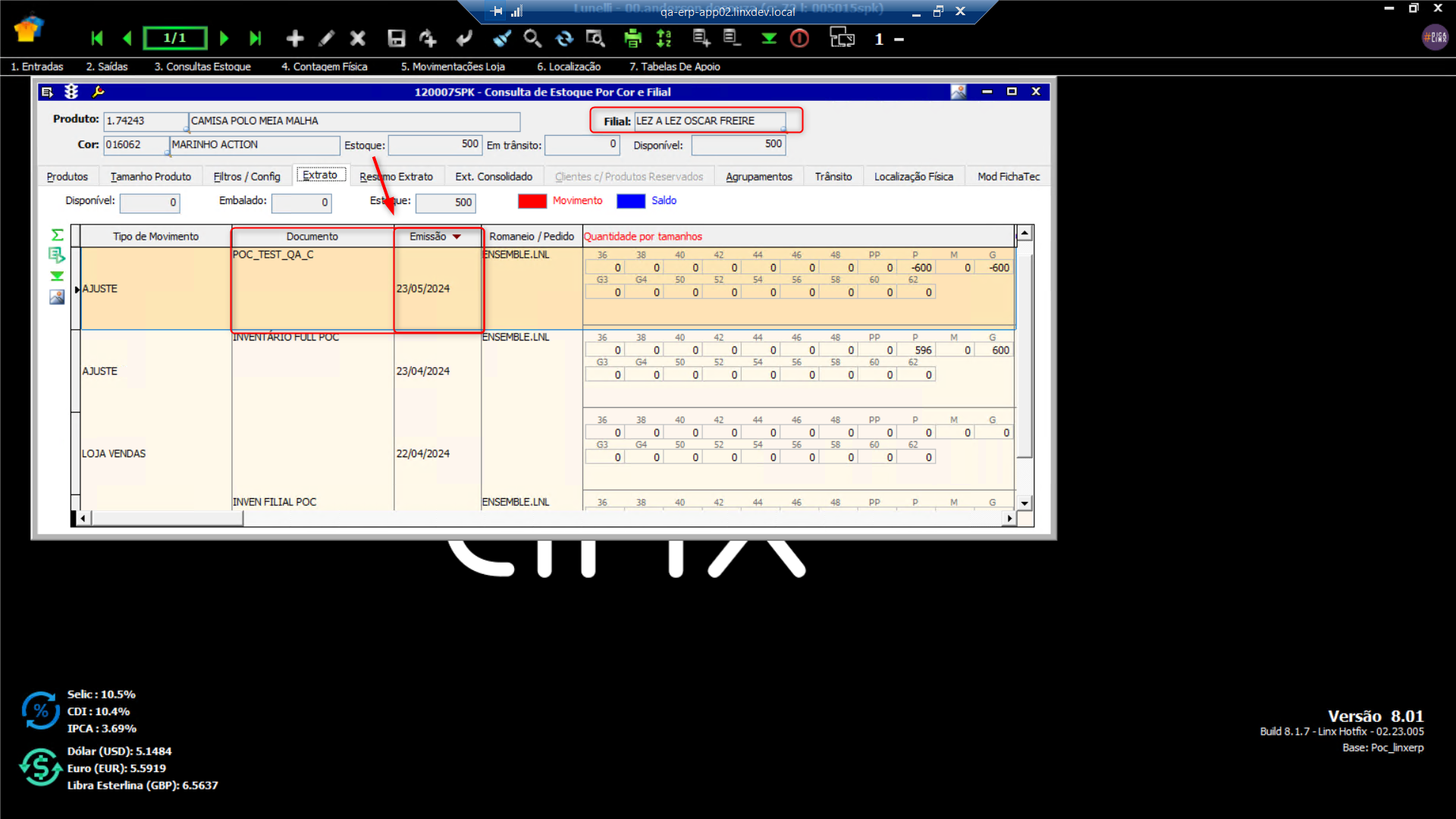Image resolution: width=1456 pixels, height=819 pixels.
Task: Open the 7. Tabelas De Apoio menu
Action: (674, 67)
